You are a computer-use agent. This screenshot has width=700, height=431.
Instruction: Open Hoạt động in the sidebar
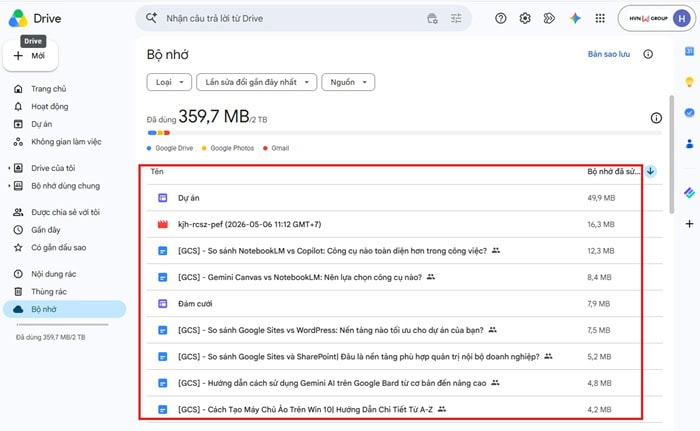(x=50, y=106)
